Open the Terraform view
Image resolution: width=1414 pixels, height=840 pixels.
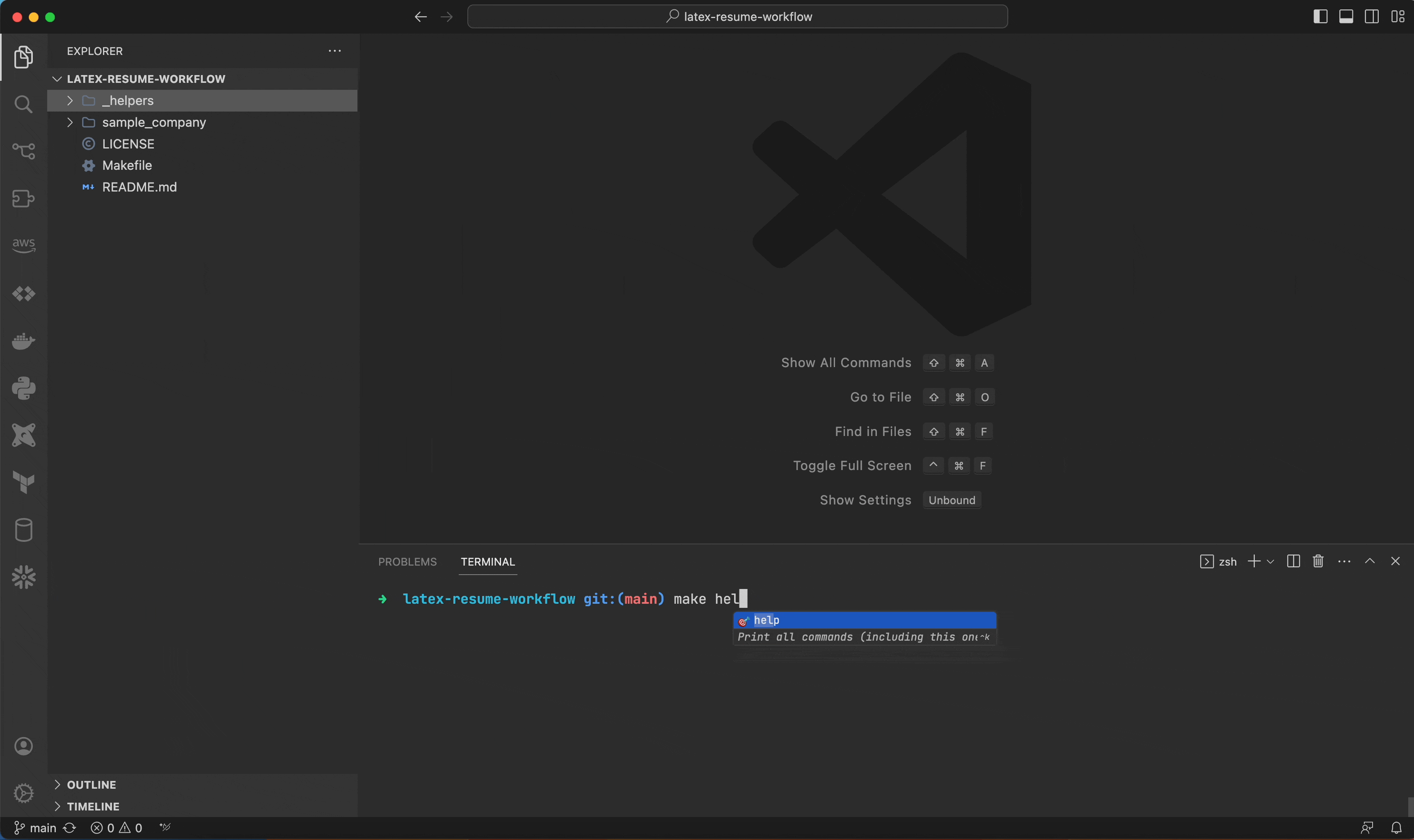coord(23,483)
